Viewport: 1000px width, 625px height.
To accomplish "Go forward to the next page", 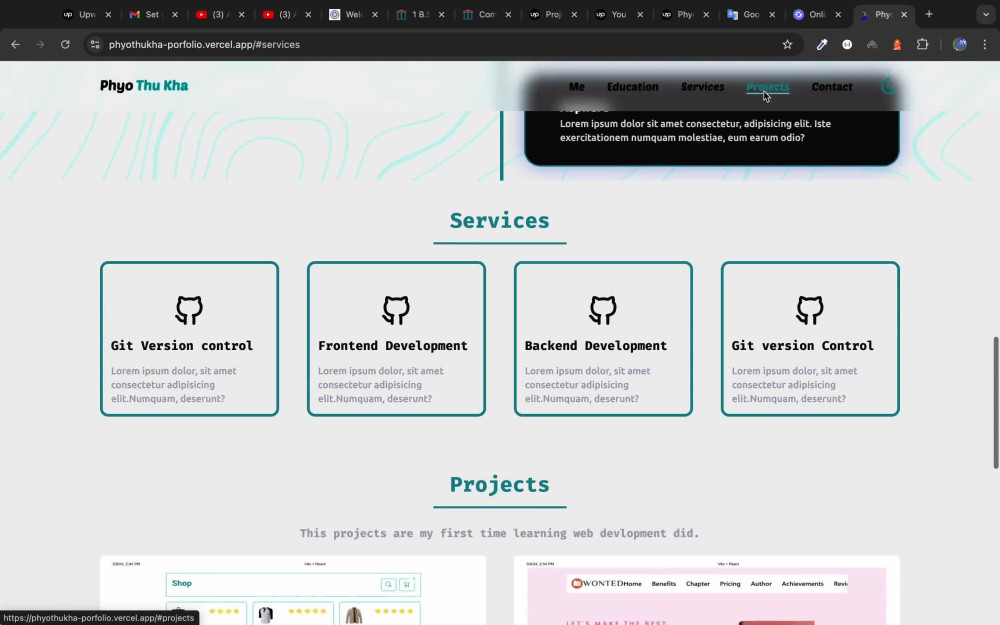I will (x=40, y=45).
